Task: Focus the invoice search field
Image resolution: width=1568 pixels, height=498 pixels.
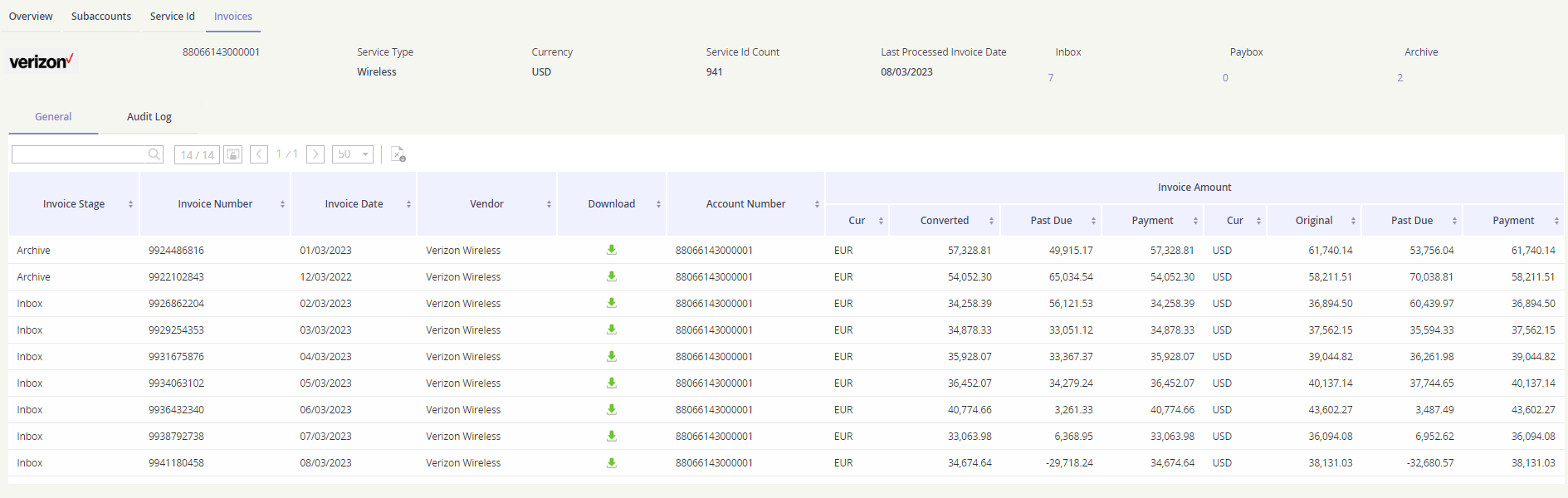Action: point(80,154)
